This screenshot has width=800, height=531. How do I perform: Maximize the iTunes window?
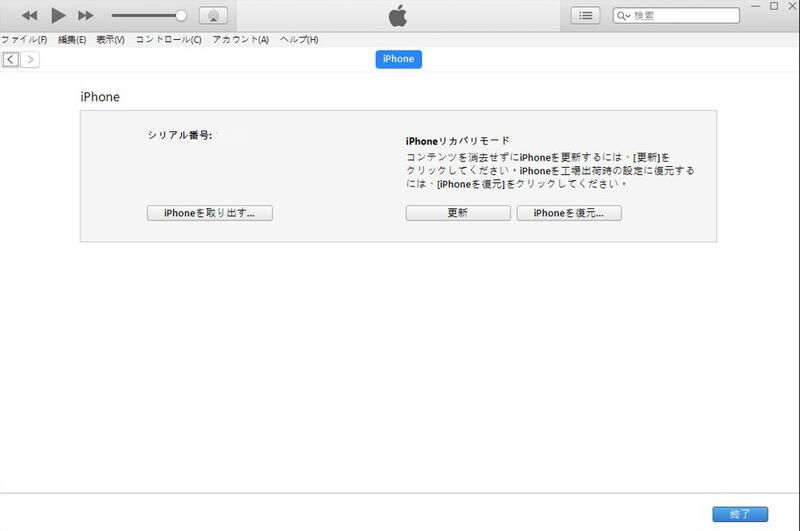[774, 6]
